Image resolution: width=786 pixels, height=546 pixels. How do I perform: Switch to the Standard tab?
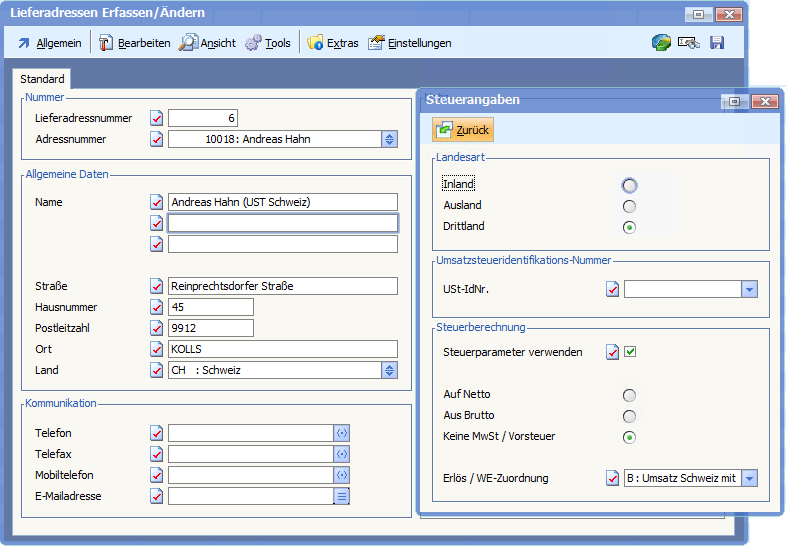pos(42,79)
